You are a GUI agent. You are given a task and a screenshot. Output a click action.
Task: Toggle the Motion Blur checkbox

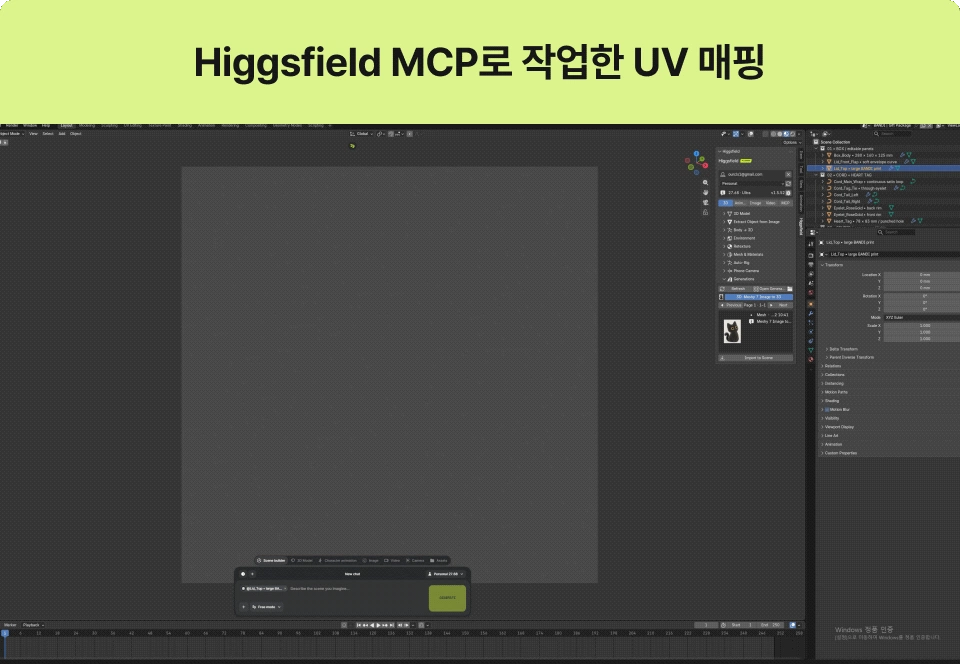click(x=827, y=409)
